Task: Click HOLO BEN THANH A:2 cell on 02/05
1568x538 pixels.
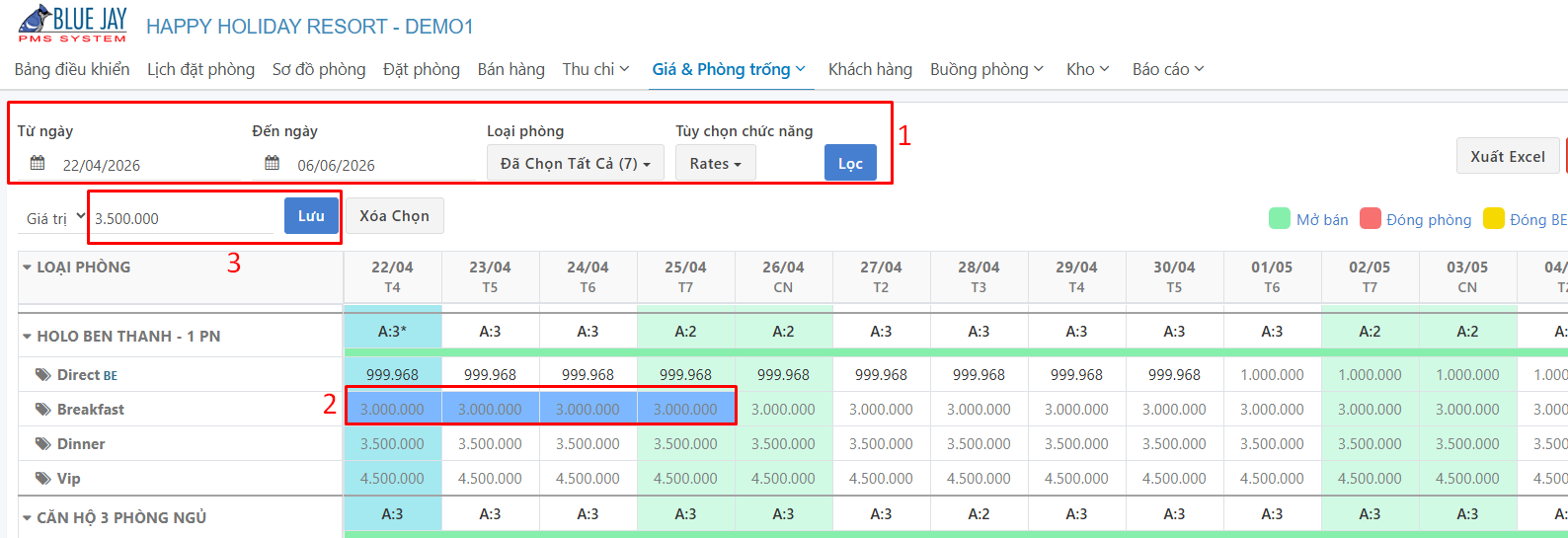Action: (x=1370, y=332)
